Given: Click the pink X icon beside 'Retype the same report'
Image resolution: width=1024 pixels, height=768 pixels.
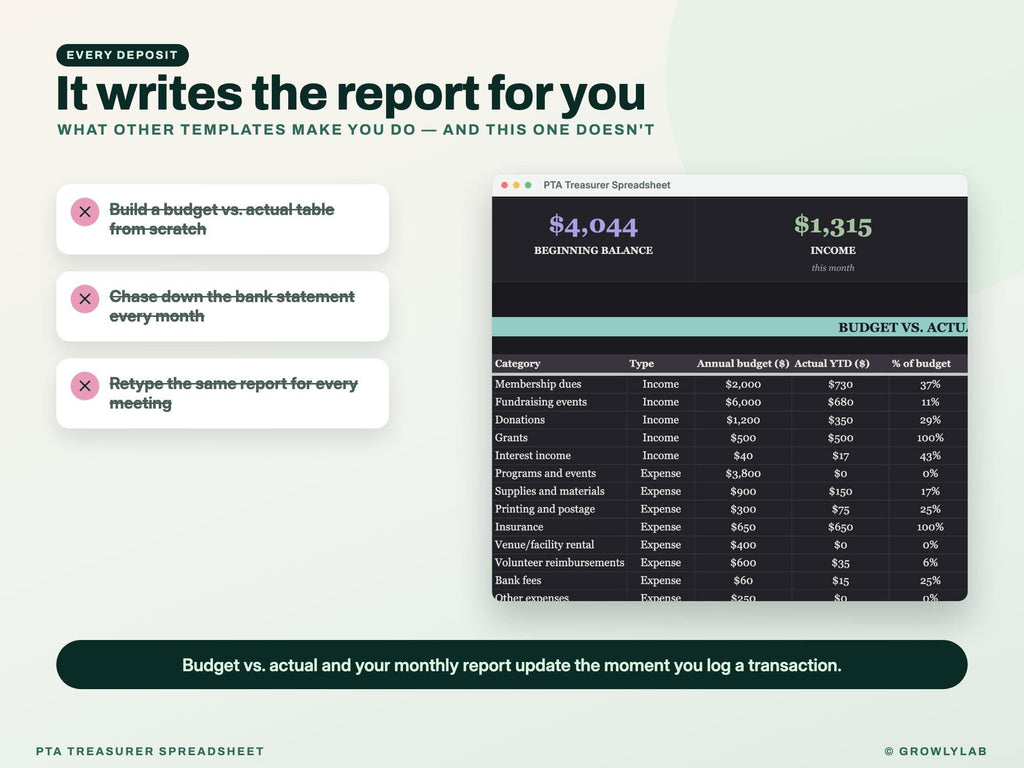Looking at the screenshot, I should (85, 386).
